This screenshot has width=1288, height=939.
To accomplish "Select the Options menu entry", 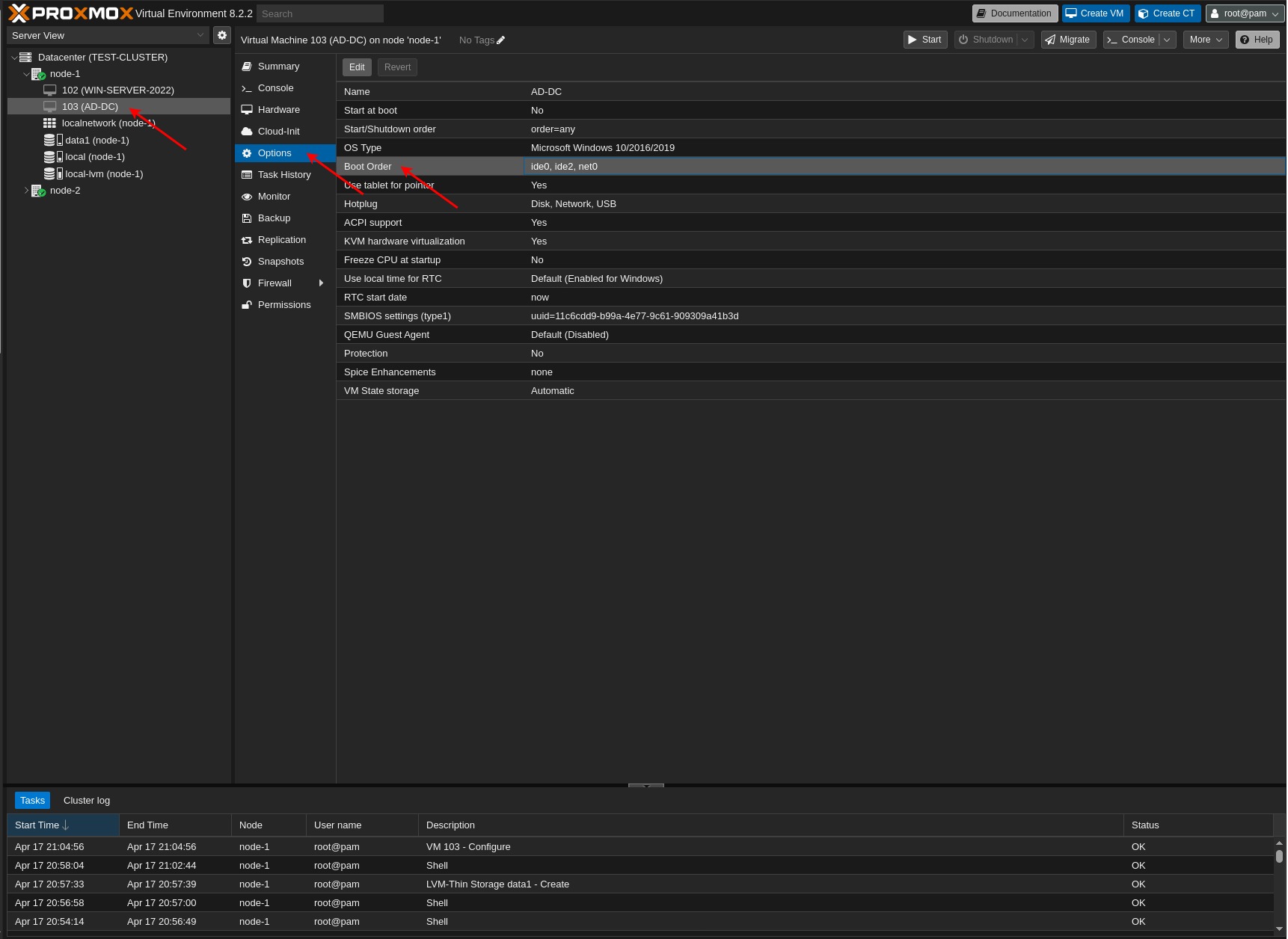I will click(275, 153).
